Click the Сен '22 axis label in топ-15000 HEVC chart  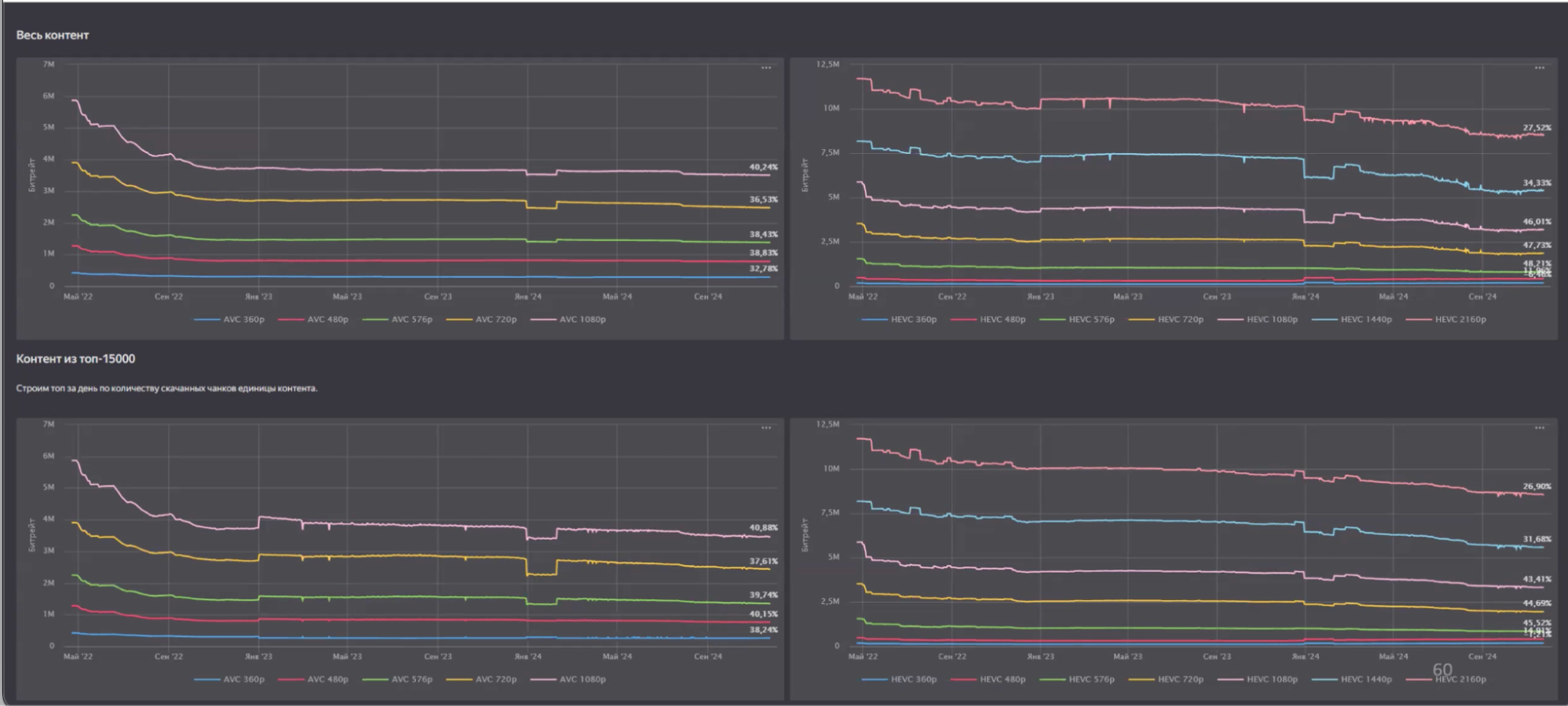click(x=952, y=657)
